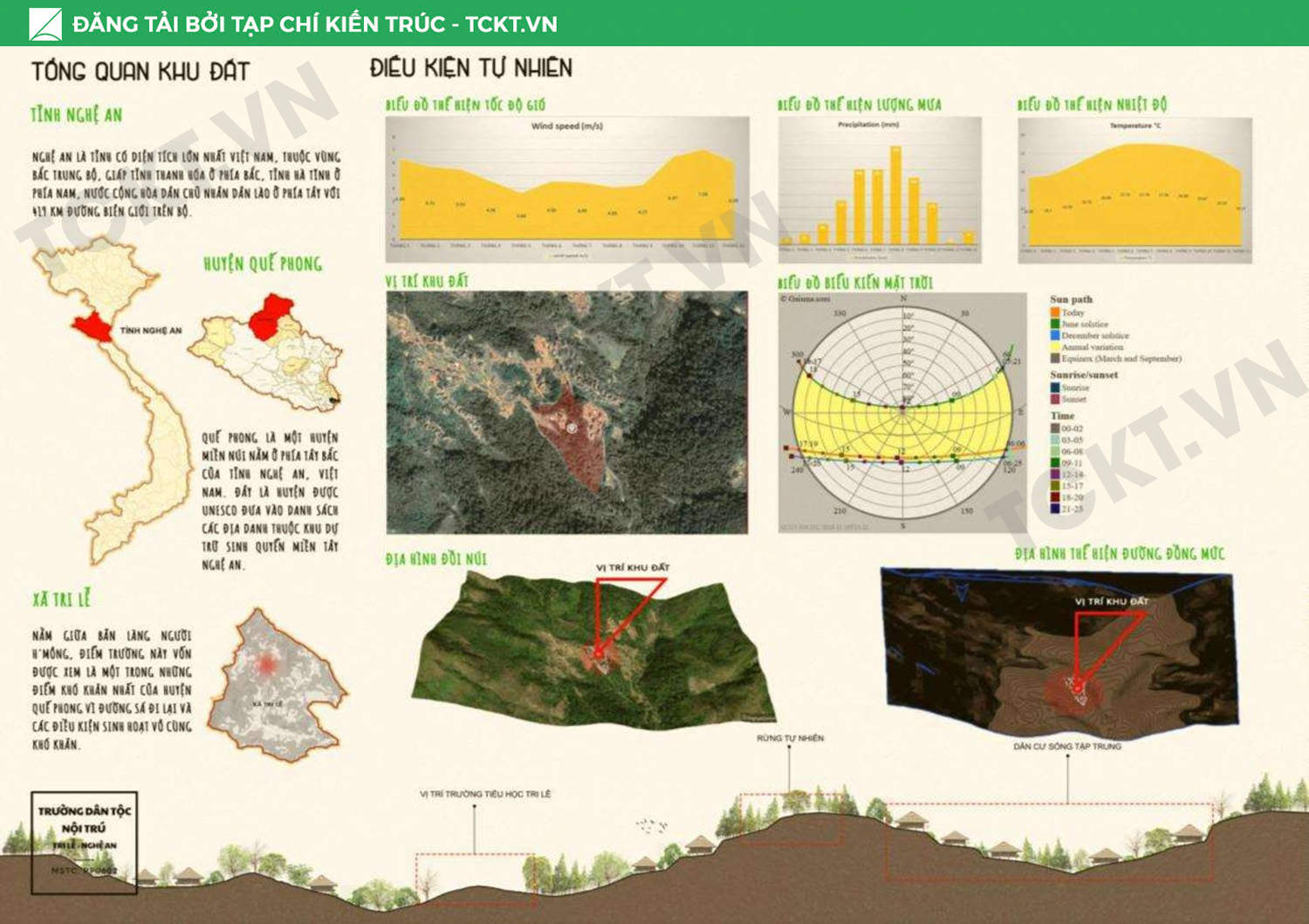The width and height of the screenshot is (1309, 924).
Task: Click the flock of birds above the section drawing
Action: pos(651,825)
